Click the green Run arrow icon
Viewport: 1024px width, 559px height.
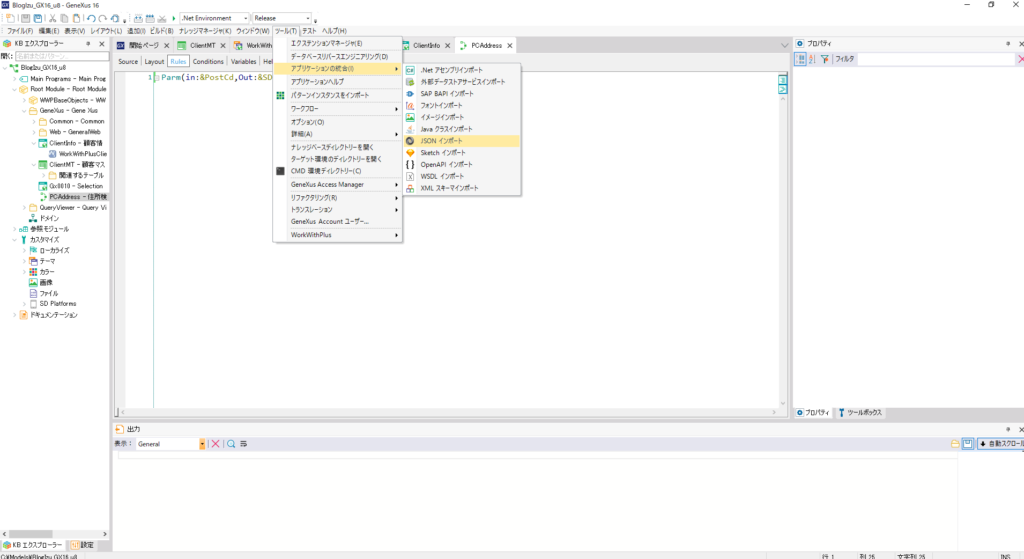click(174, 18)
